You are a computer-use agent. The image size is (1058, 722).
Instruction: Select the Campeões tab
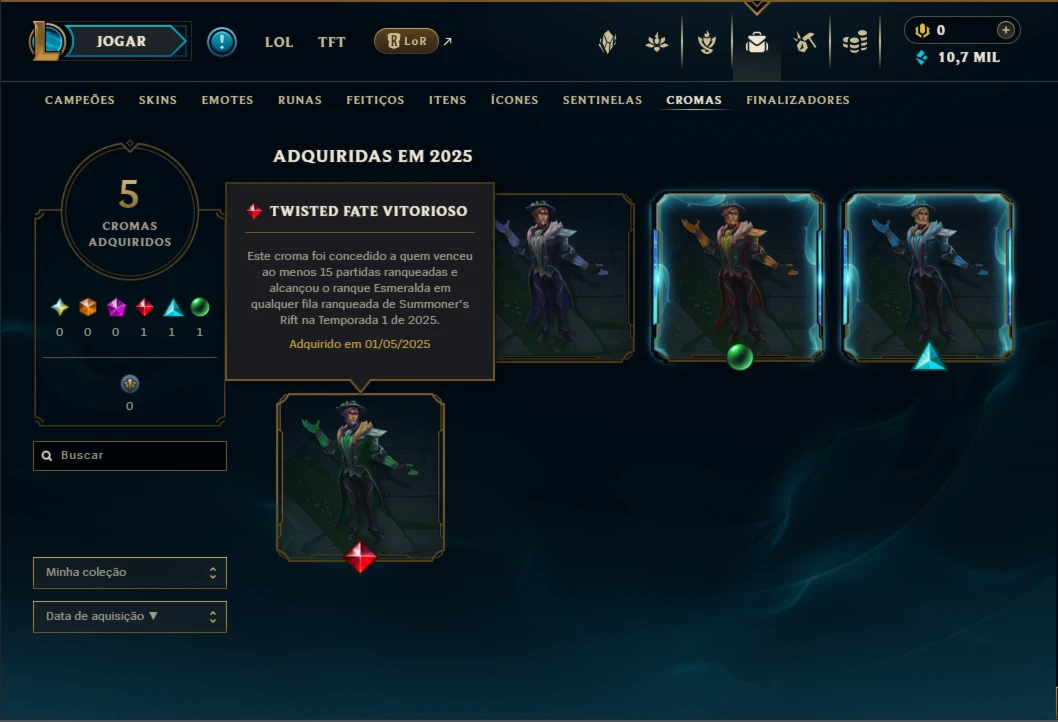80,100
